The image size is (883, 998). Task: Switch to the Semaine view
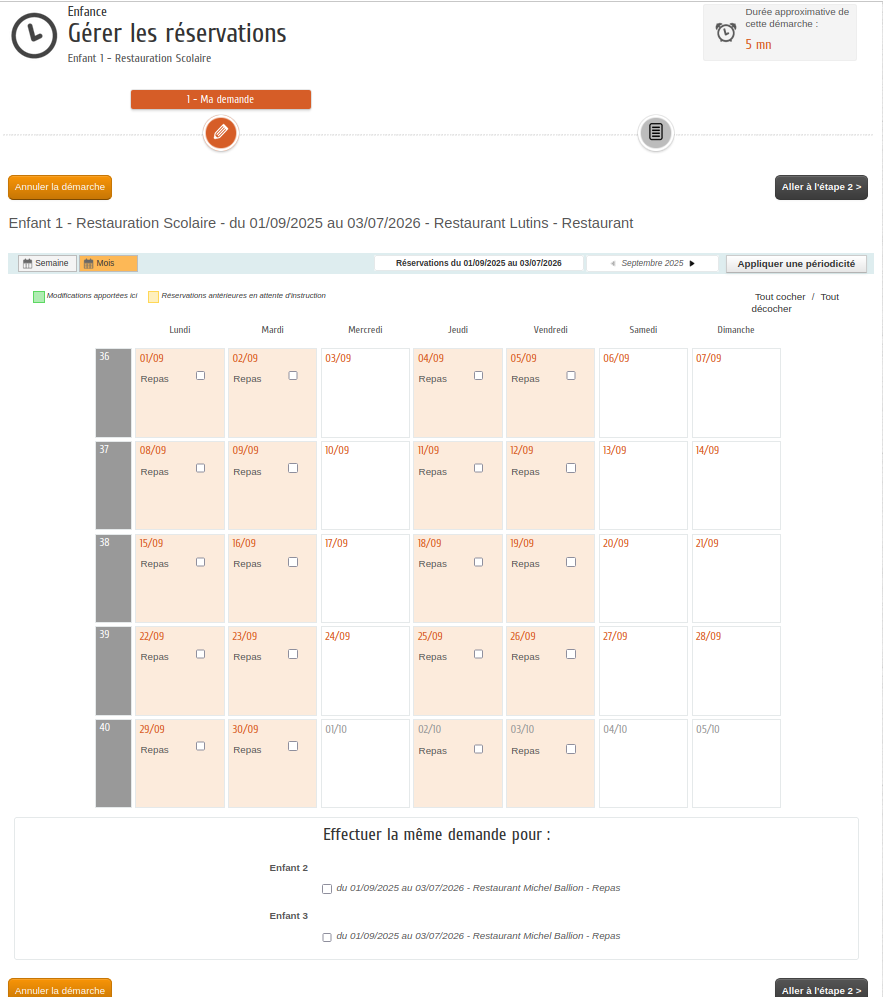[x=47, y=264]
